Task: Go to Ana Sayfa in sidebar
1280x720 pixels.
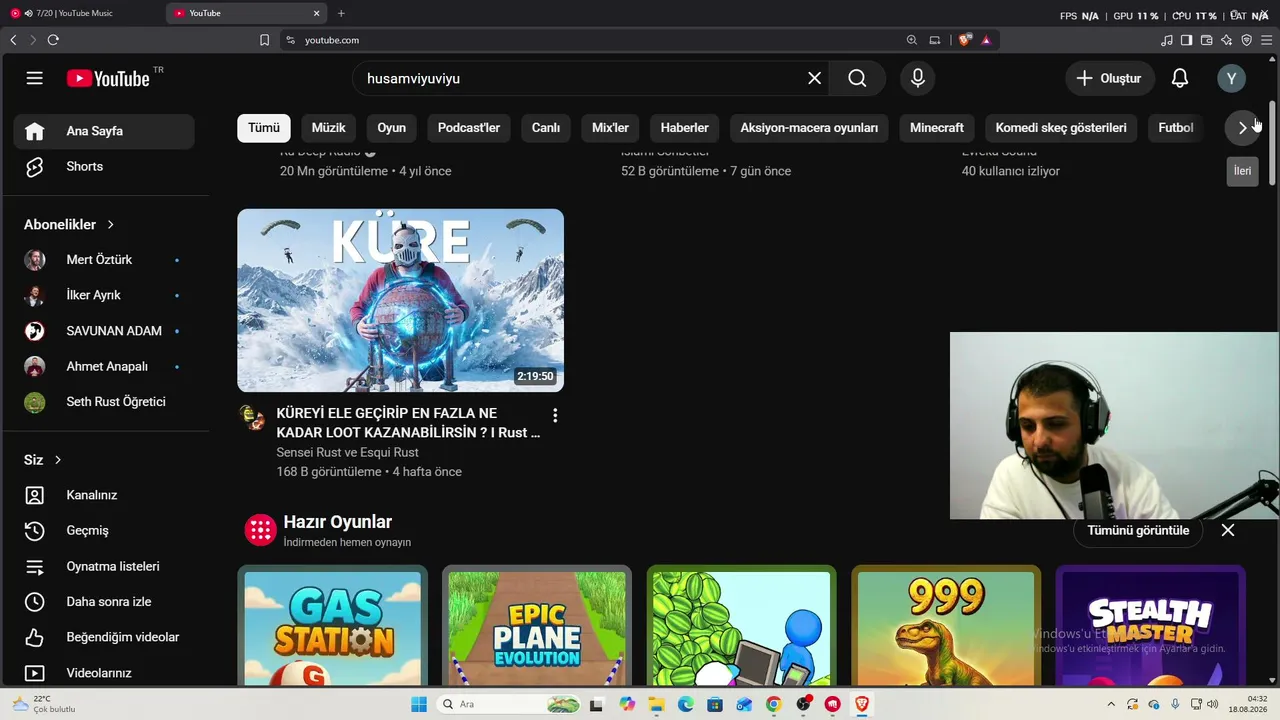Action: tap(104, 131)
